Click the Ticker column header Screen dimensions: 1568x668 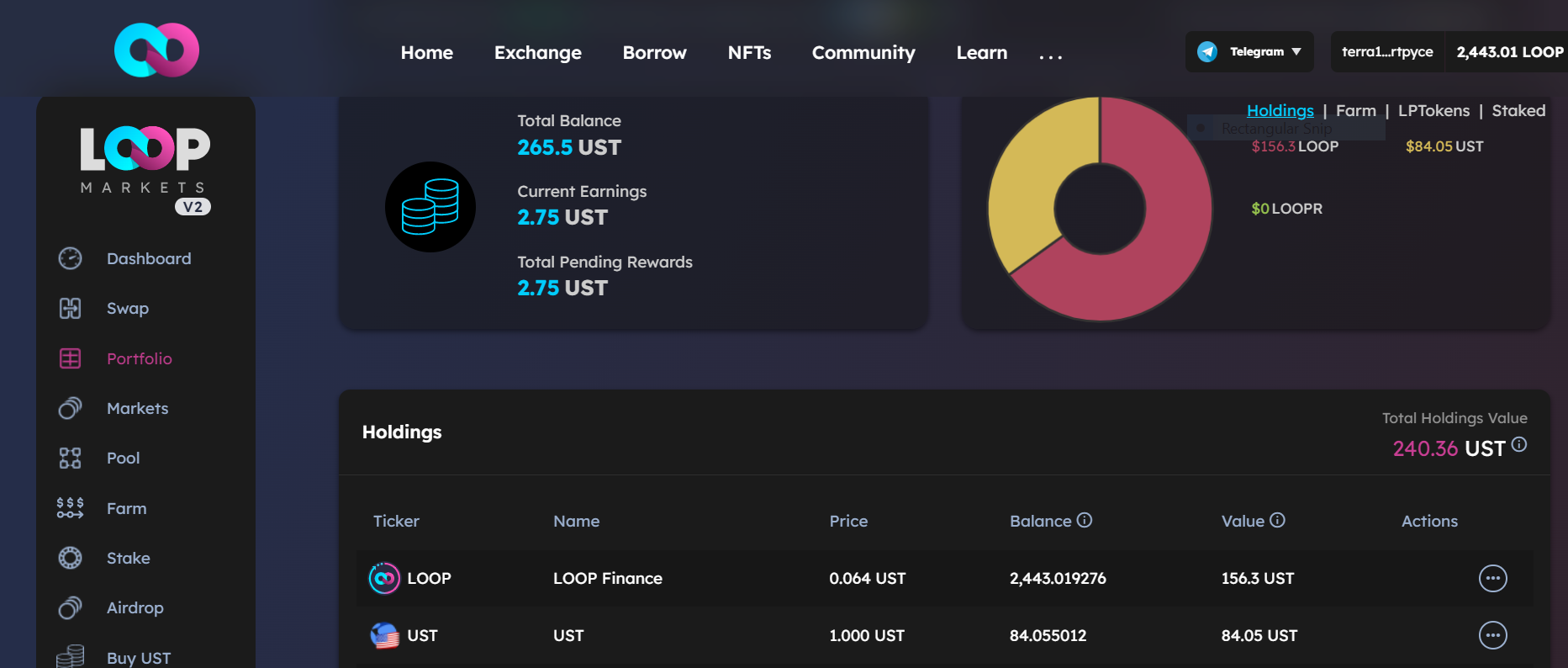coord(396,521)
